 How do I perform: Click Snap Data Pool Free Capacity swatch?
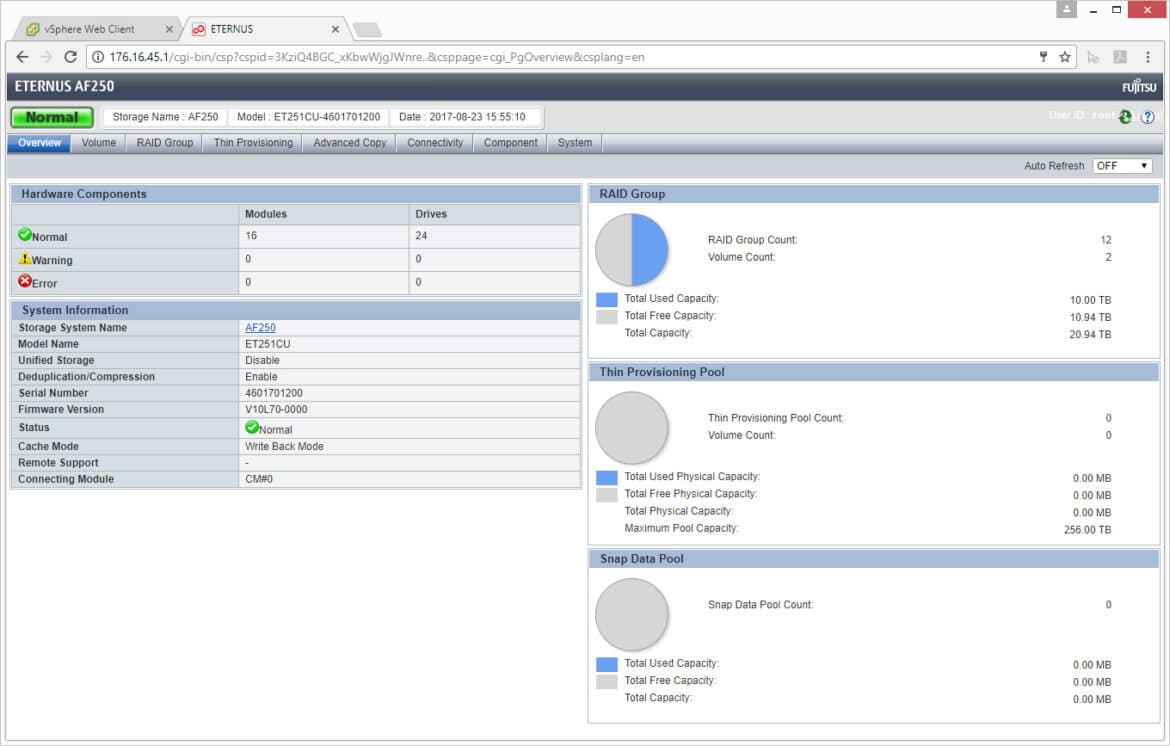point(607,682)
